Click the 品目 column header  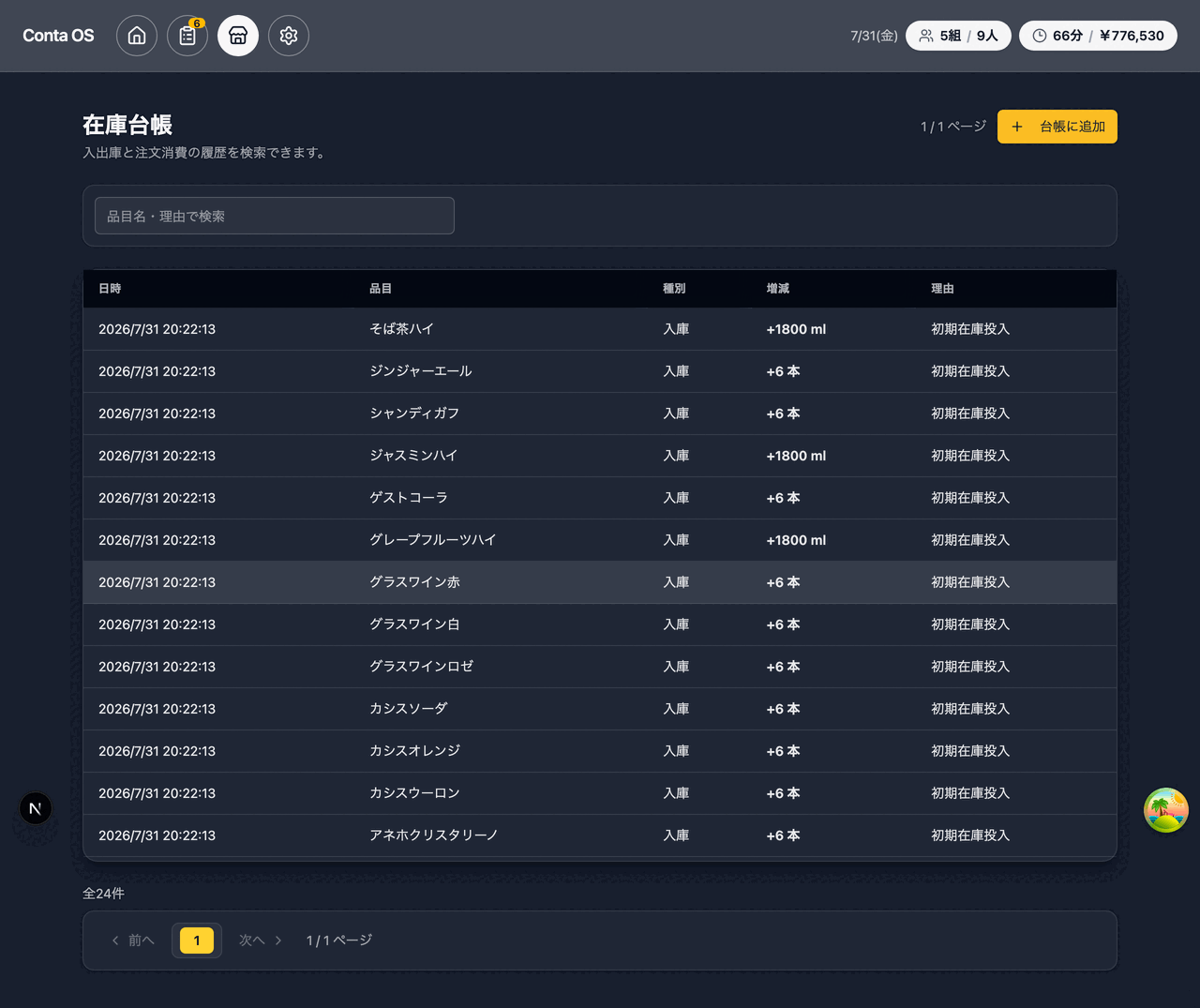[381, 289]
